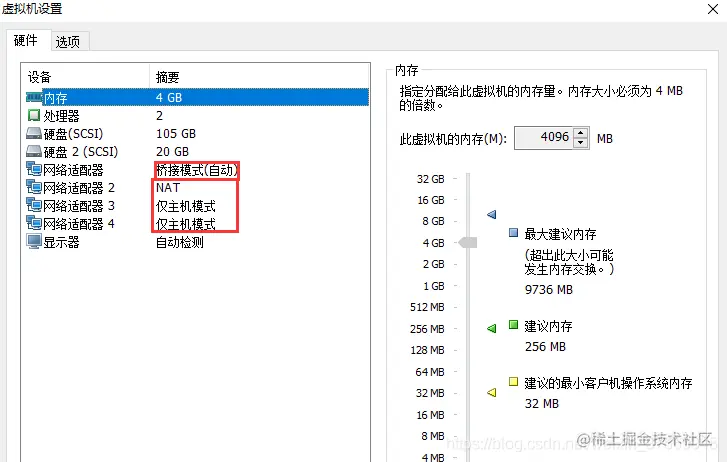Close the 虚拟机设置 dialog
Image resolution: width=727 pixels, height=462 pixels.
pos(713,9)
